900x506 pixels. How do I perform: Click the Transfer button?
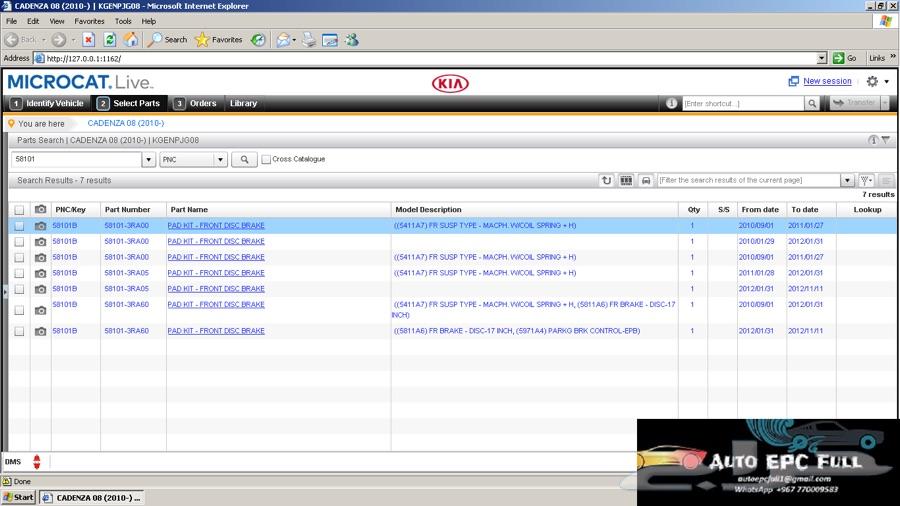[855, 103]
